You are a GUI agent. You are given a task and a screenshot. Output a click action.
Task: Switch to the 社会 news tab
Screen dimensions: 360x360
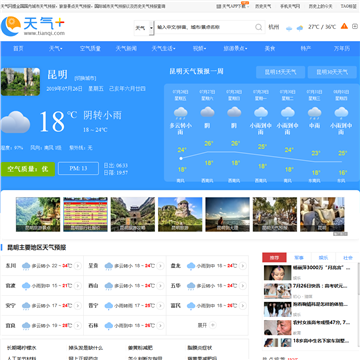tap(348, 258)
